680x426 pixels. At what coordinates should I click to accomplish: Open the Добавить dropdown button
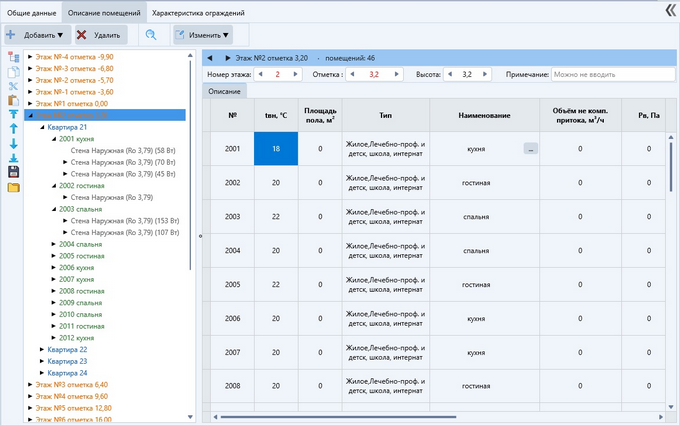[38, 35]
